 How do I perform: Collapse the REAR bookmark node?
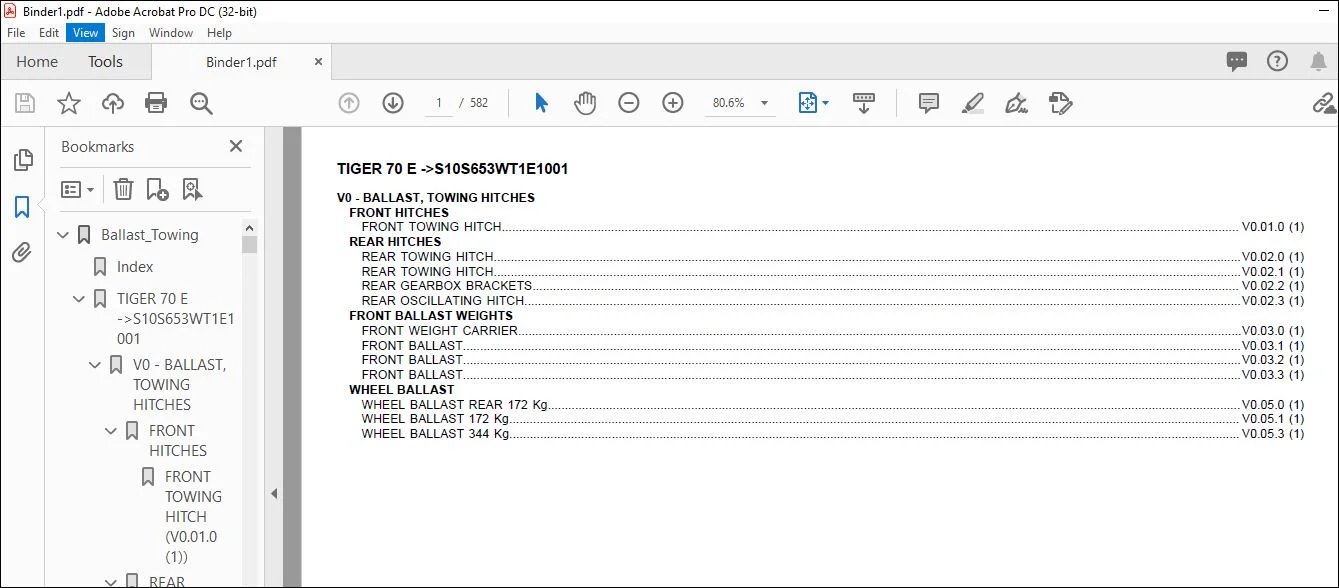(x=112, y=581)
